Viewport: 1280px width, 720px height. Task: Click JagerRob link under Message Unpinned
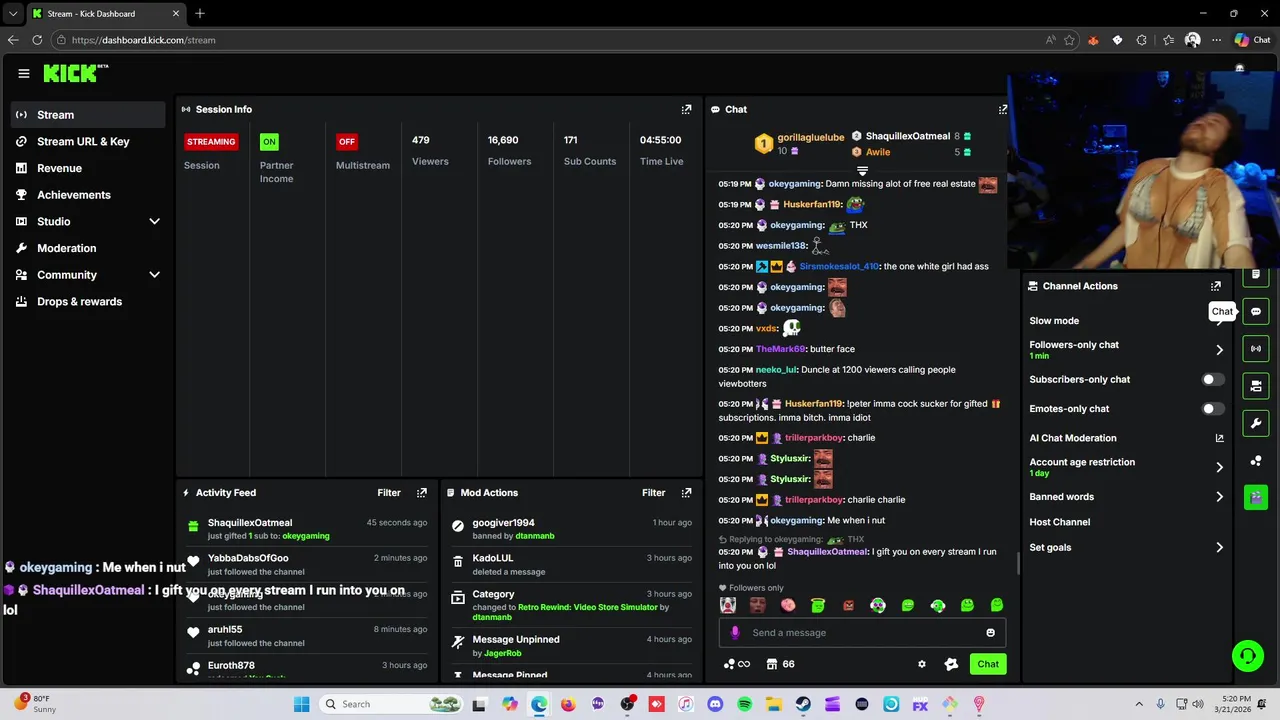[x=502, y=653]
